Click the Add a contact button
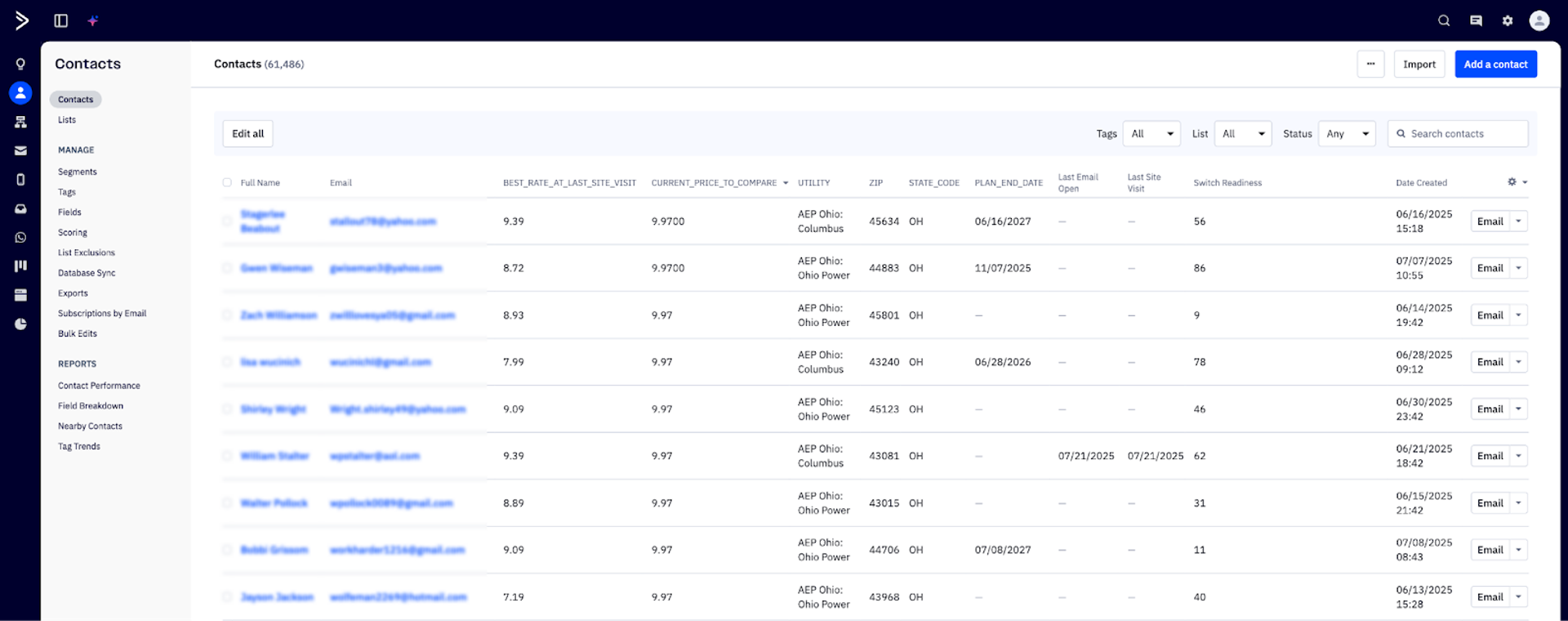 [x=1495, y=65]
